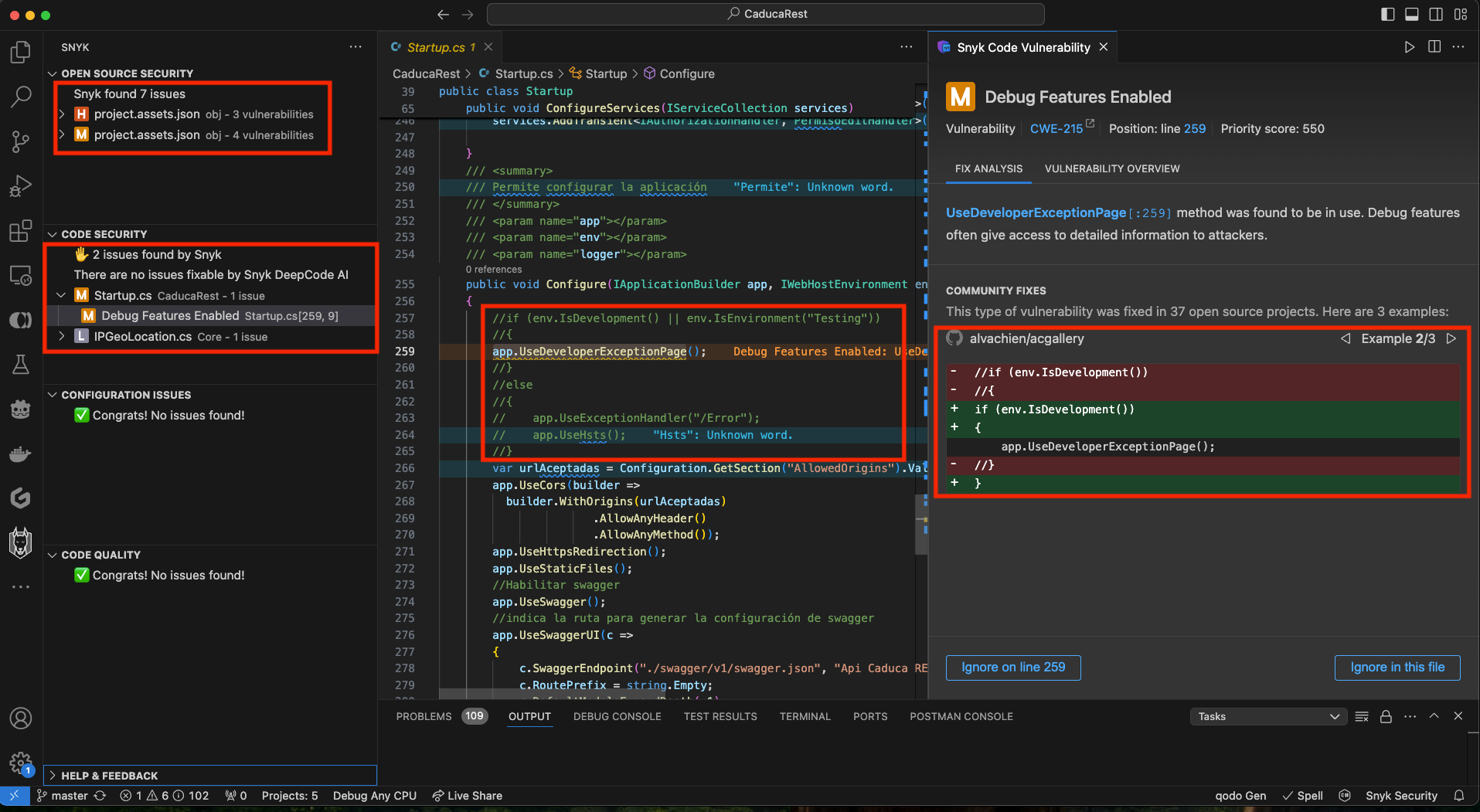The width and height of the screenshot is (1480, 812).
Task: Show previous community fix example
Action: [1346, 338]
